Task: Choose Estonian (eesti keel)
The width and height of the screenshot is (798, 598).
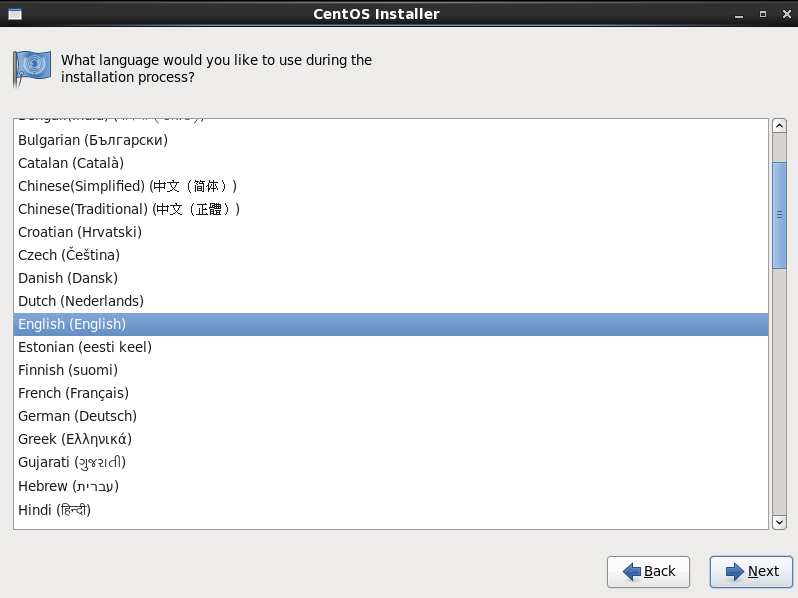Action: [391, 347]
